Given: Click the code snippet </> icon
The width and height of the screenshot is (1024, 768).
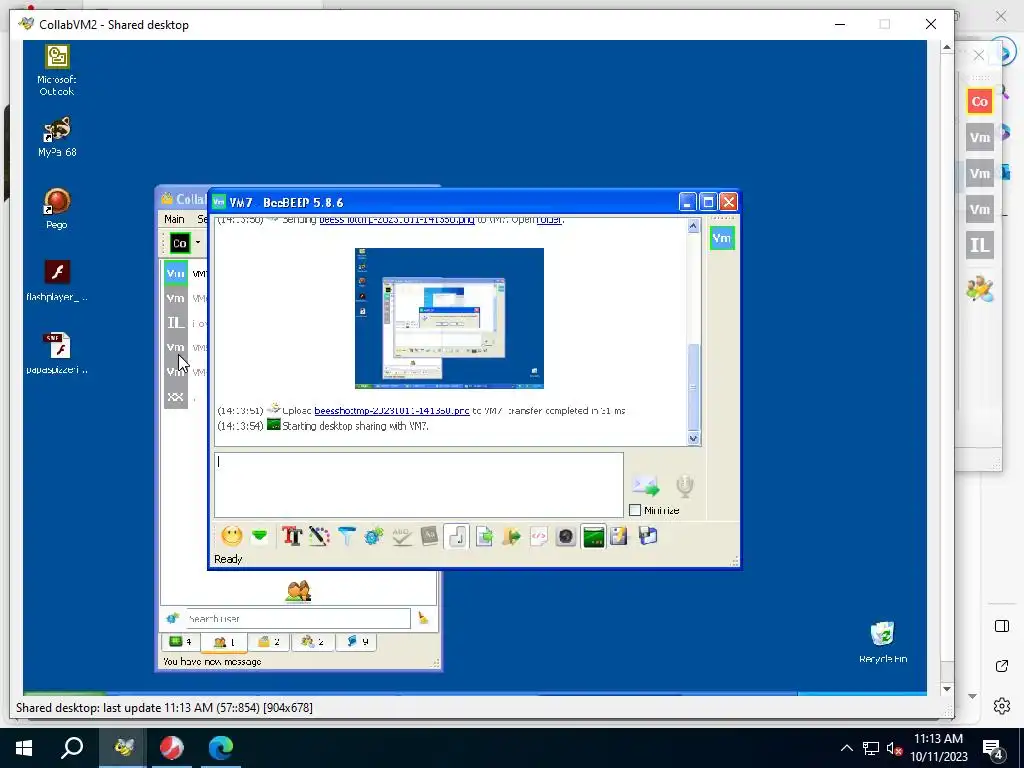Looking at the screenshot, I should (539, 536).
